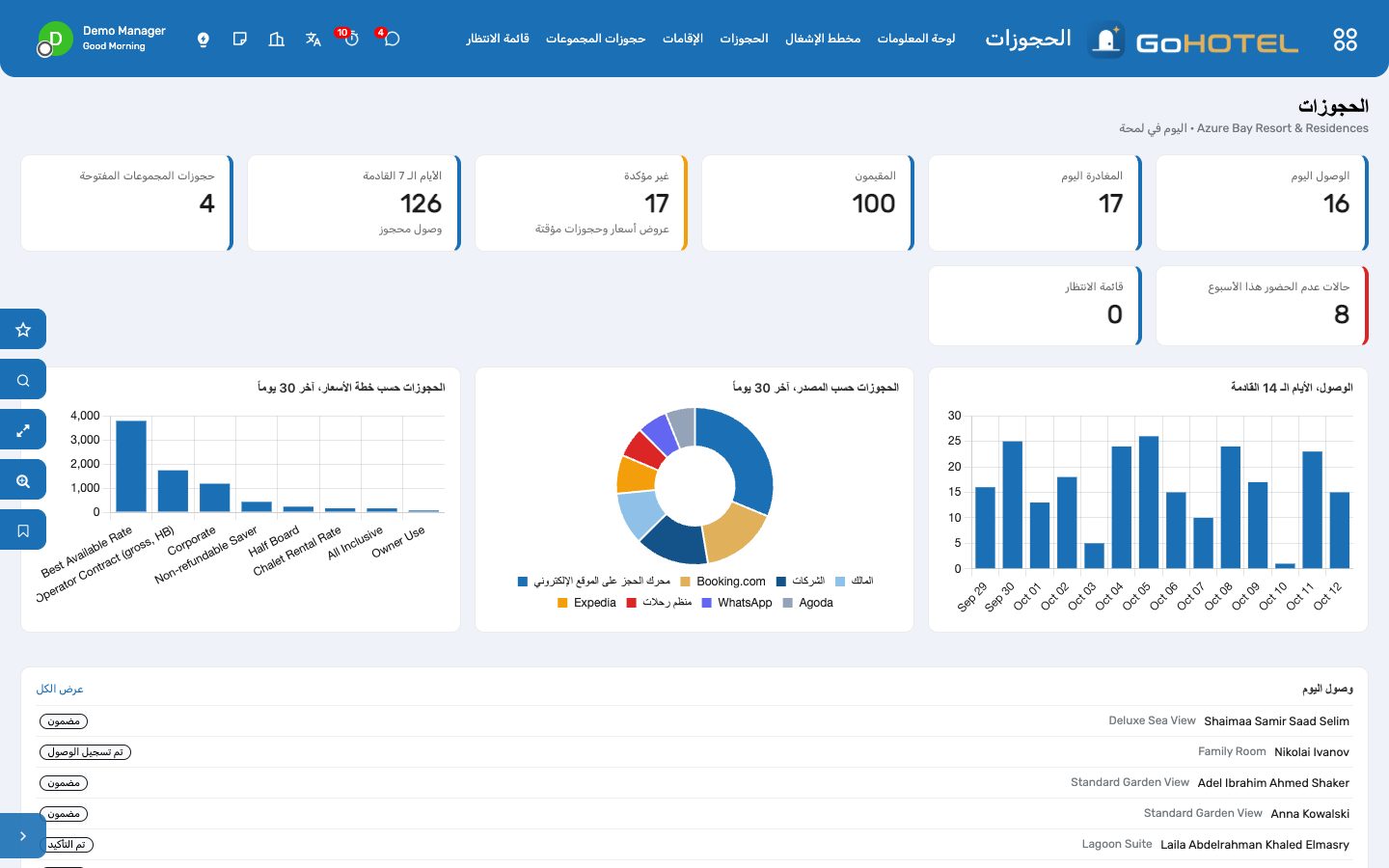Click the Oct 05 bar in arrivals chart
This screenshot has height=868, width=1389.
pyautogui.click(x=1149, y=502)
